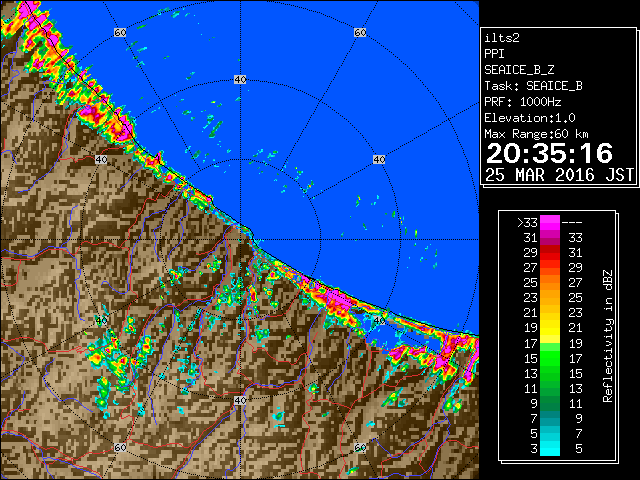Click the '40' range label over northeast sea
This screenshot has width=640, height=480.
tap(379, 160)
